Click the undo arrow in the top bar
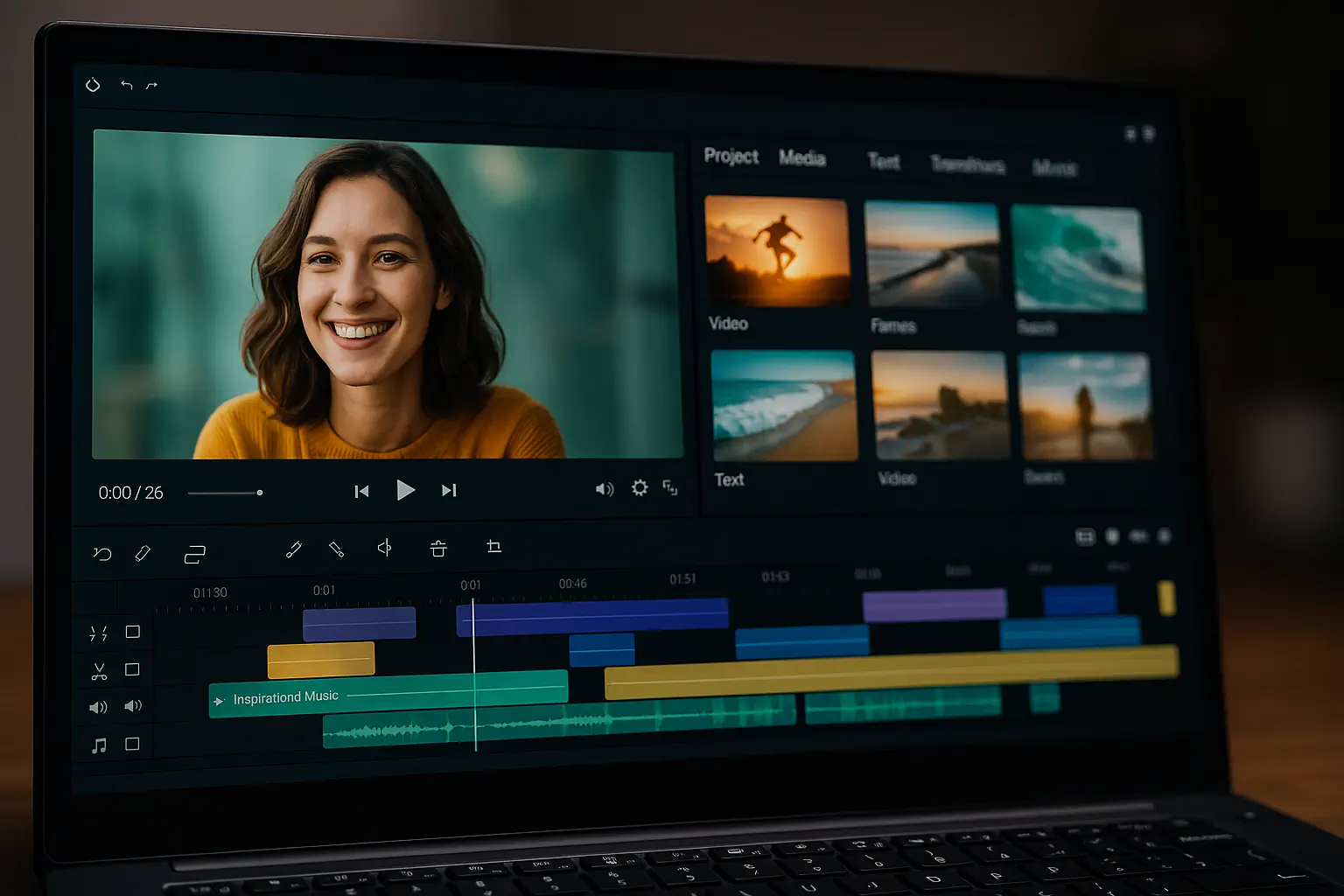The image size is (1344, 896). click(x=127, y=85)
